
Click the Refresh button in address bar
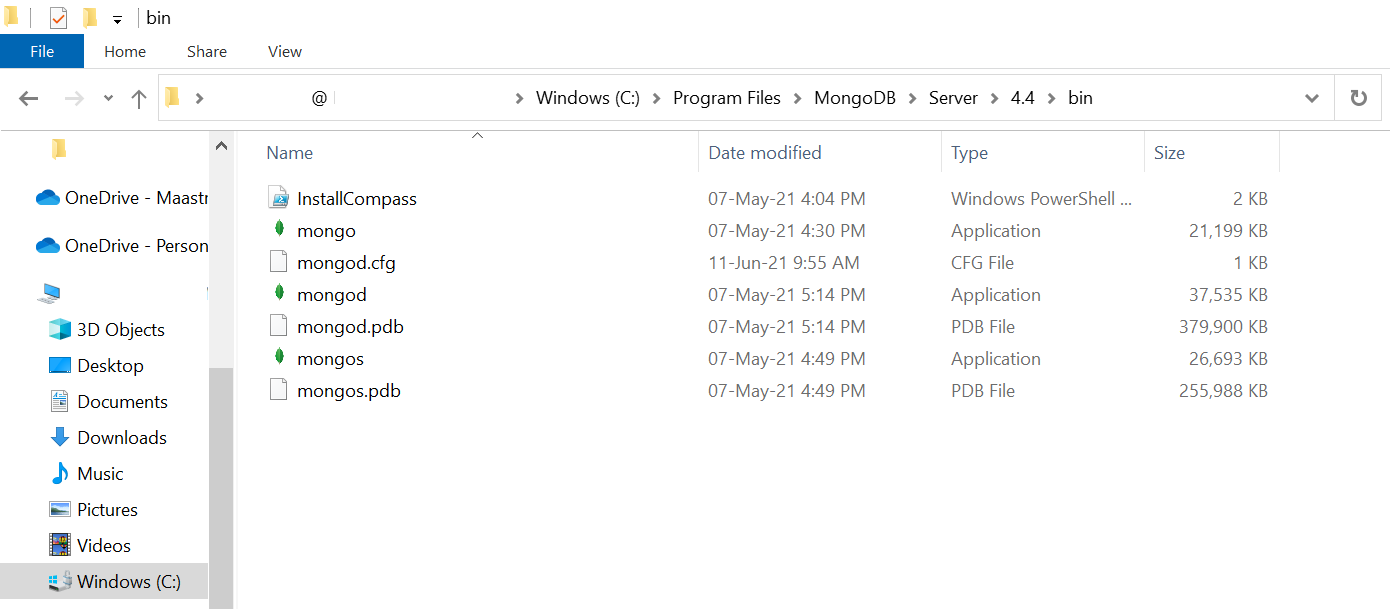1358,98
